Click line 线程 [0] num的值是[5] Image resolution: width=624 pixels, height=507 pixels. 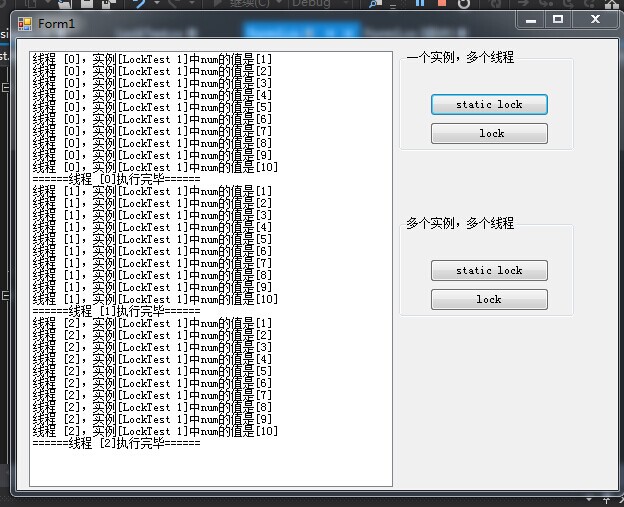[x=152, y=107]
